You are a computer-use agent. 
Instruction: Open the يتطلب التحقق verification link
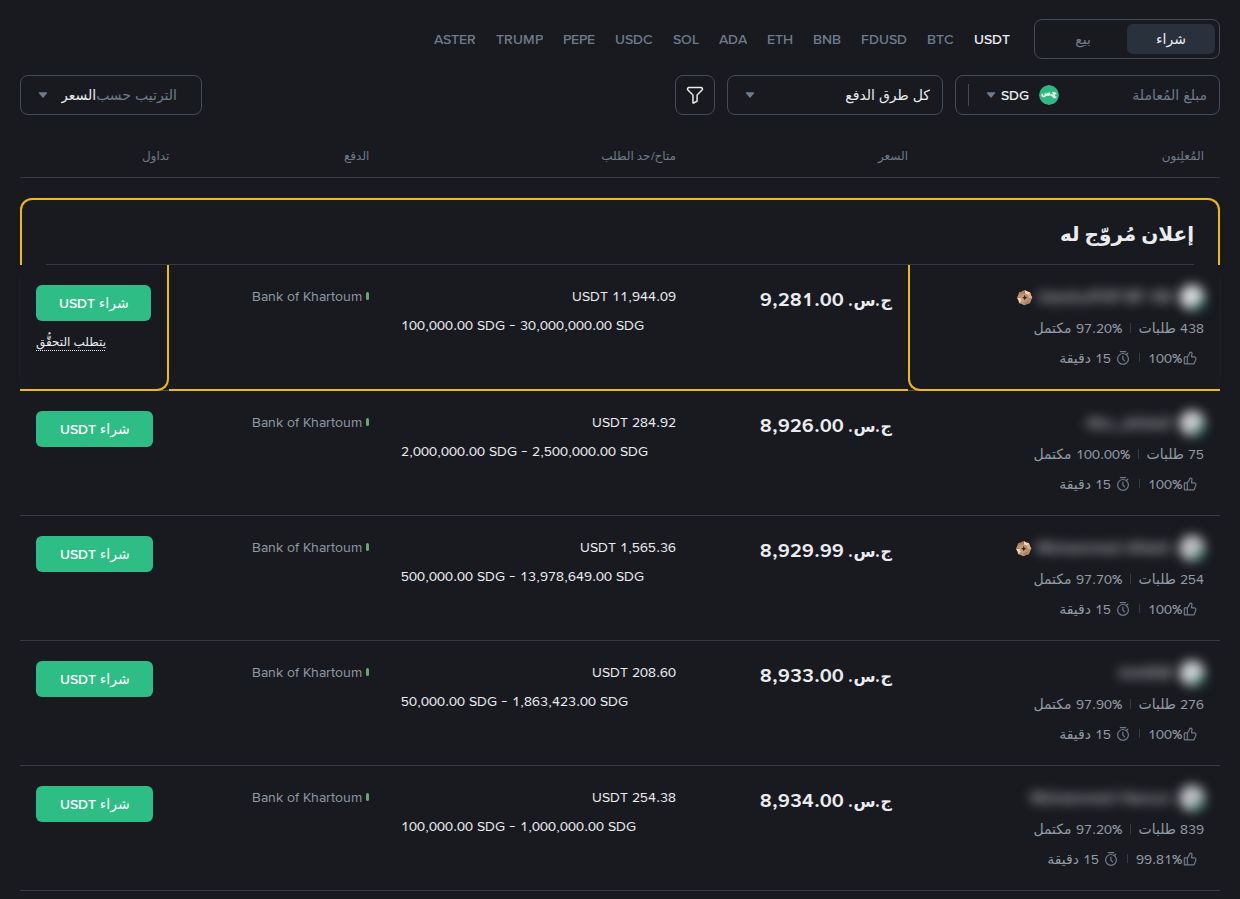click(x=71, y=342)
